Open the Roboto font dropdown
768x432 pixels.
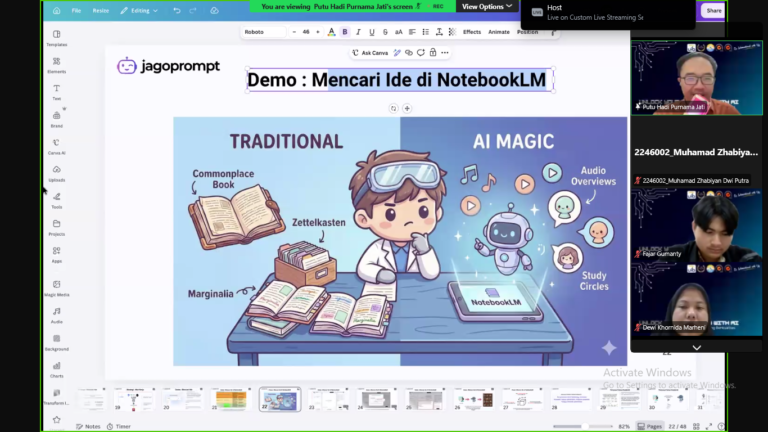[264, 32]
